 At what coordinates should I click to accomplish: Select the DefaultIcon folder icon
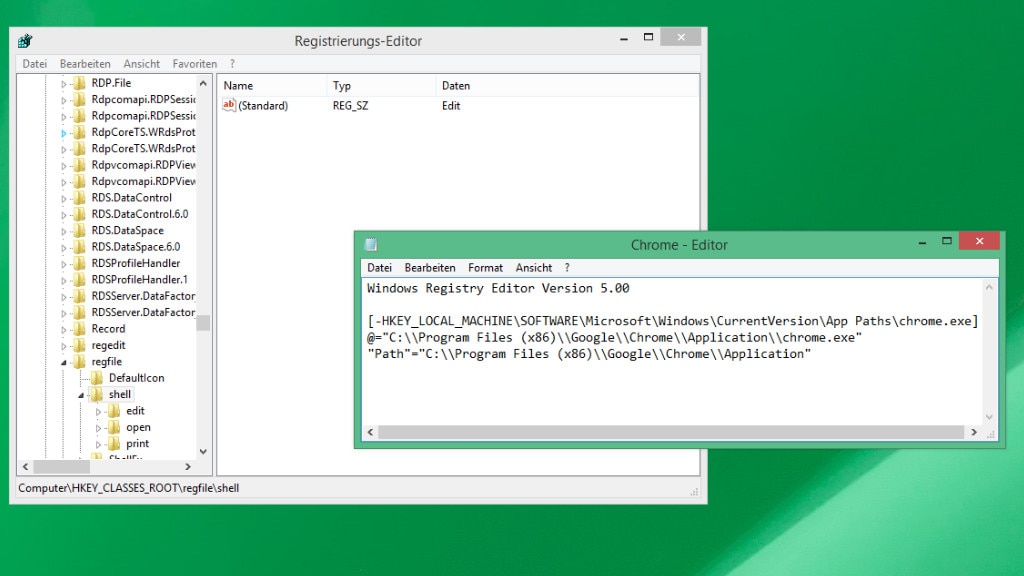click(96, 378)
